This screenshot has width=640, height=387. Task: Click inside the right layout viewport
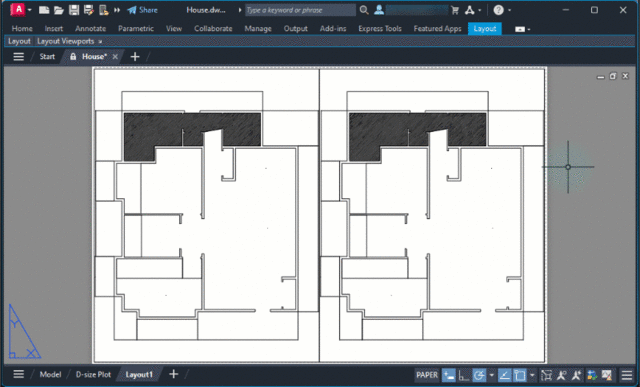[x=432, y=216]
